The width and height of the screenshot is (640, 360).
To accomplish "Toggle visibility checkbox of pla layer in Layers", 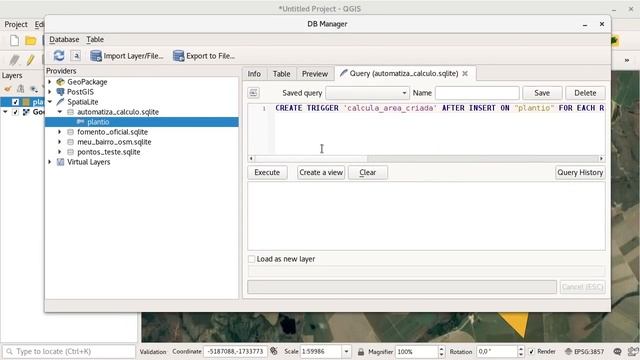I will coord(16,102).
